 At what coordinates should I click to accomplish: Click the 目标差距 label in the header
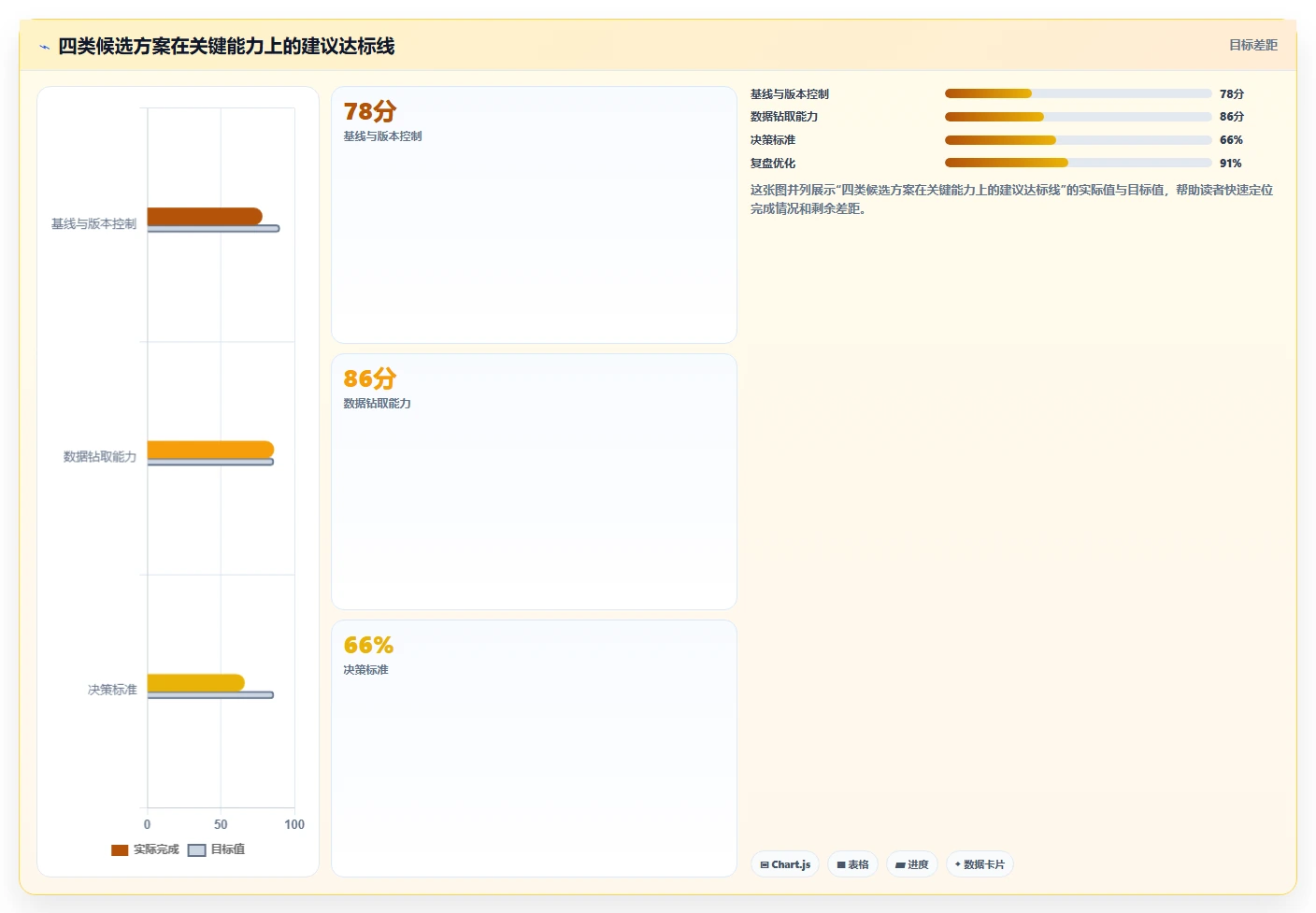coord(1252,45)
